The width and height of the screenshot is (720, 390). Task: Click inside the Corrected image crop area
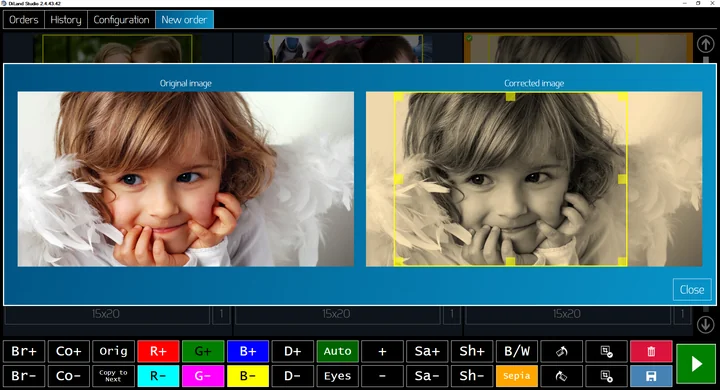tap(510, 179)
